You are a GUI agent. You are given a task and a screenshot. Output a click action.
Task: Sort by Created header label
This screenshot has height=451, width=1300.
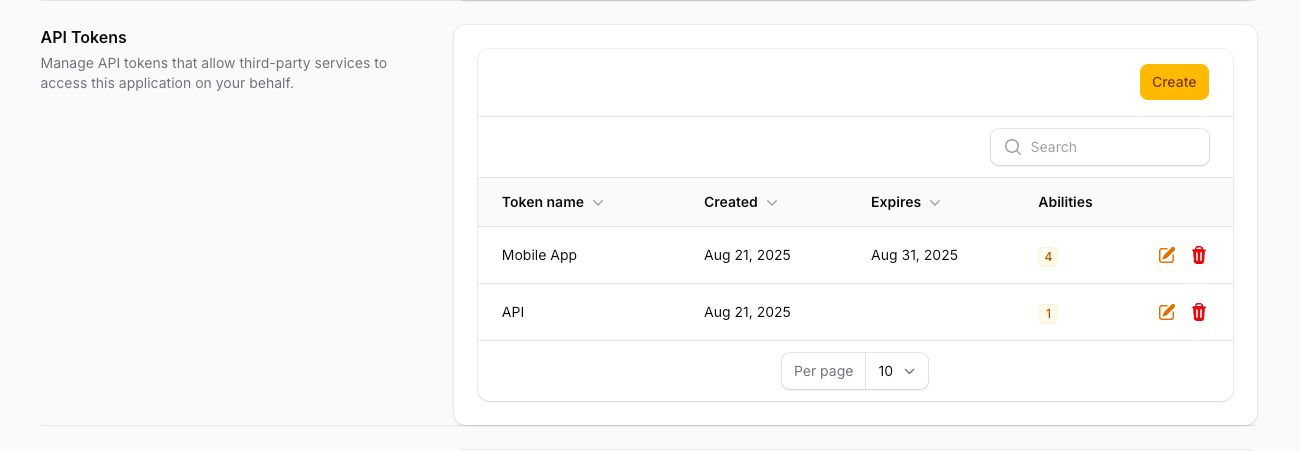pyautogui.click(x=730, y=202)
